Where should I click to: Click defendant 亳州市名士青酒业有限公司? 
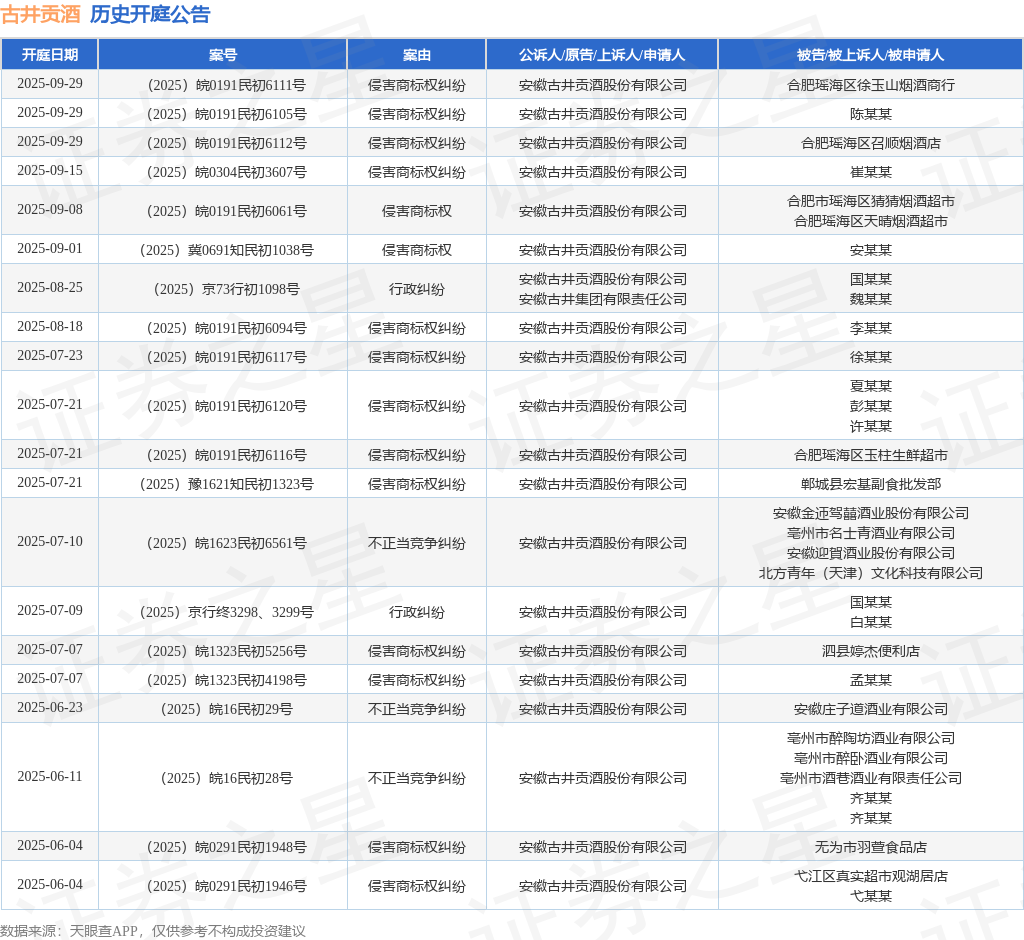[871, 533]
